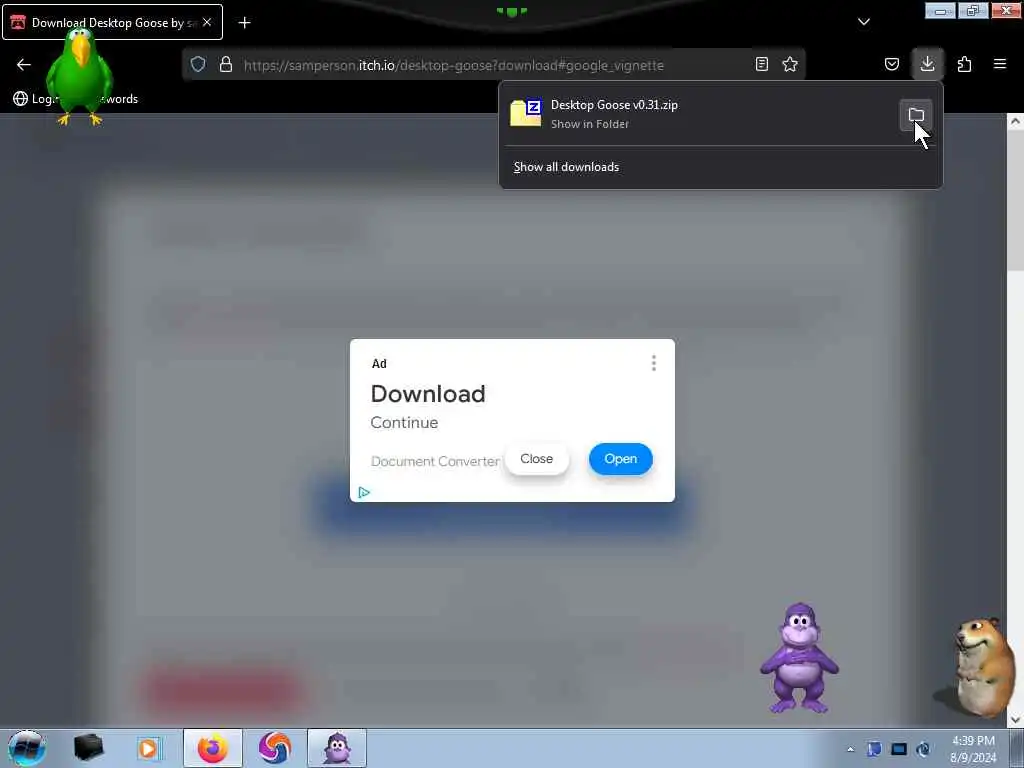Go back using the browser back arrow
This screenshot has width=1024, height=768.
pyautogui.click(x=24, y=64)
